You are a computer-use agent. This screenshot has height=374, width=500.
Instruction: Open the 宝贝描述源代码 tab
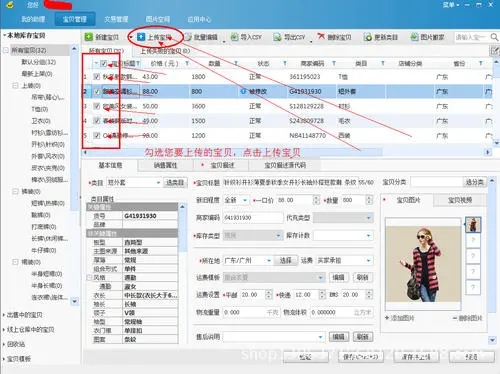[x=285, y=165]
